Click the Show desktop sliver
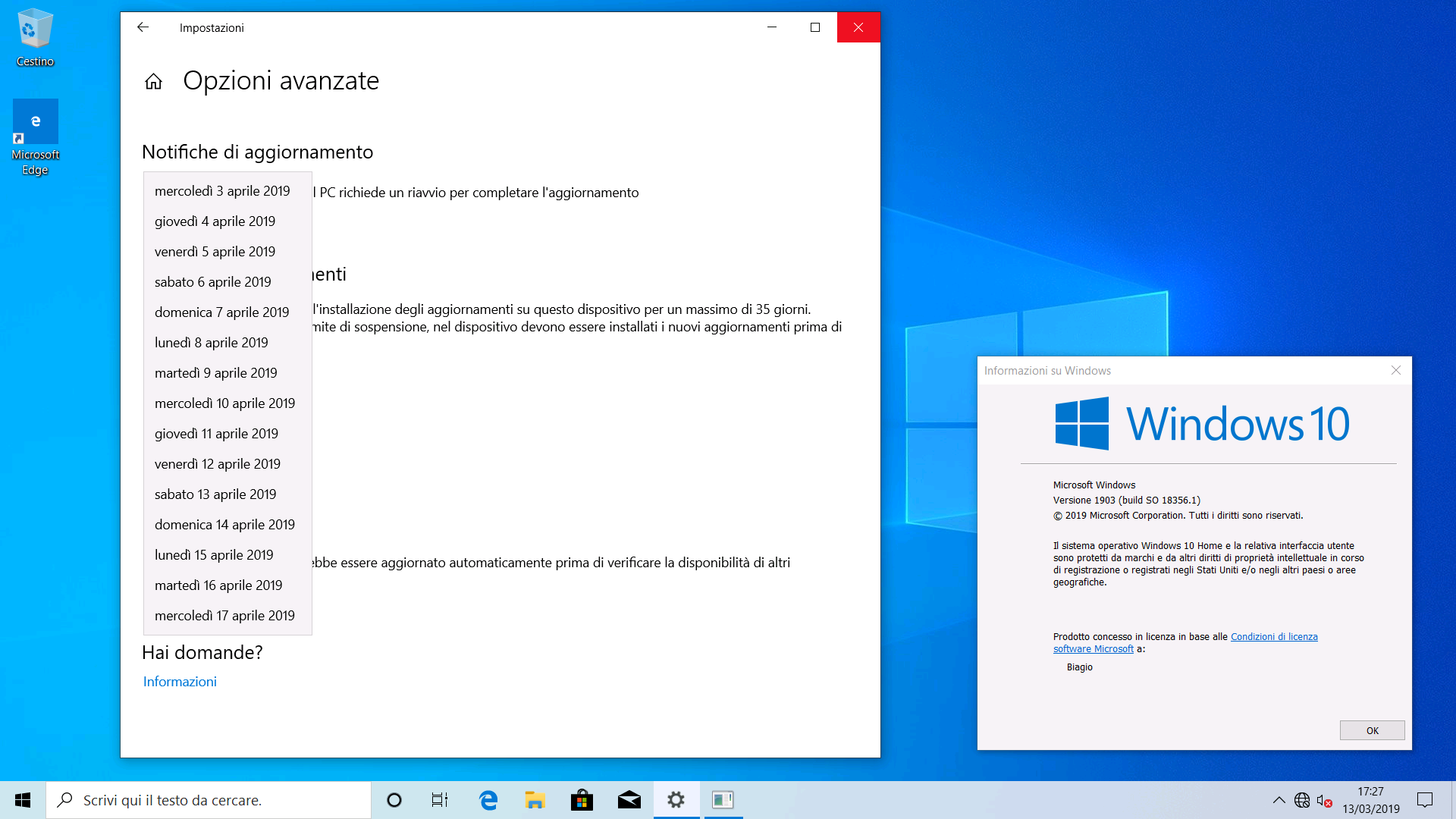The image size is (1456, 819). tap(1453, 800)
